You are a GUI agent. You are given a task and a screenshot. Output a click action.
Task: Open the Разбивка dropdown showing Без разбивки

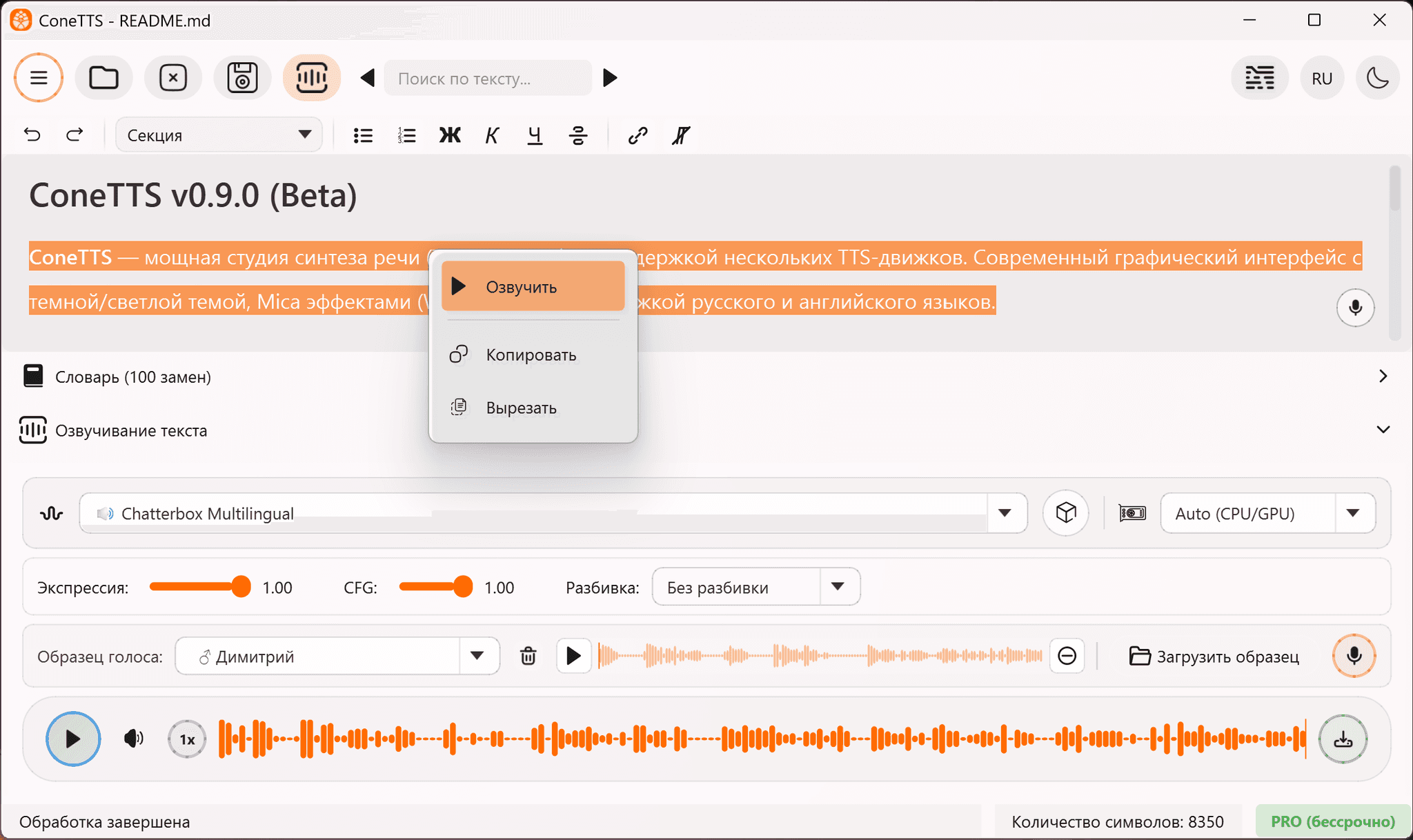[755, 587]
